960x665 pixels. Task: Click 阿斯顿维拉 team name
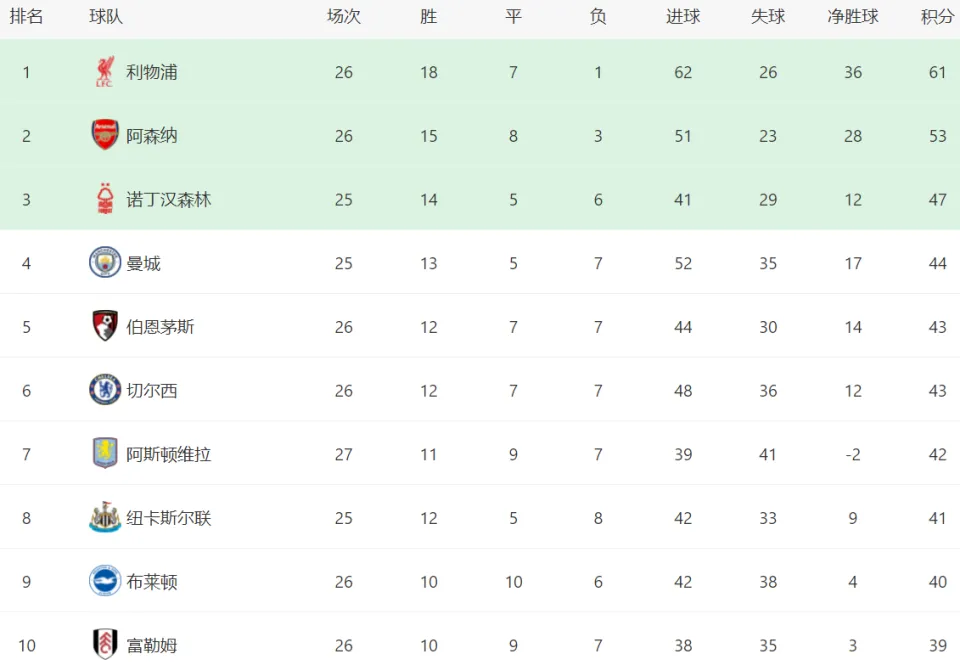[x=169, y=454]
